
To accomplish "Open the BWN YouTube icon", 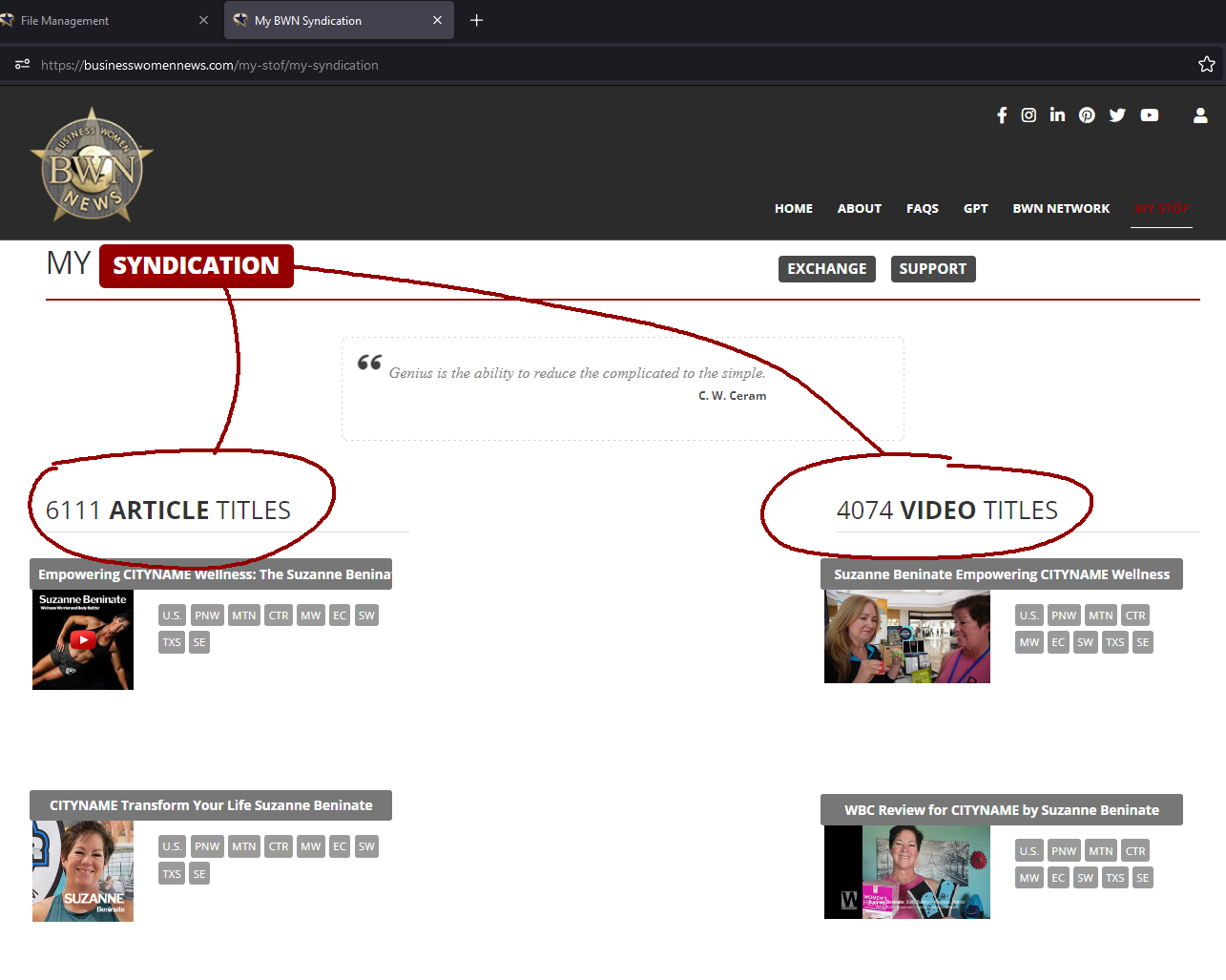I will (x=1150, y=115).
